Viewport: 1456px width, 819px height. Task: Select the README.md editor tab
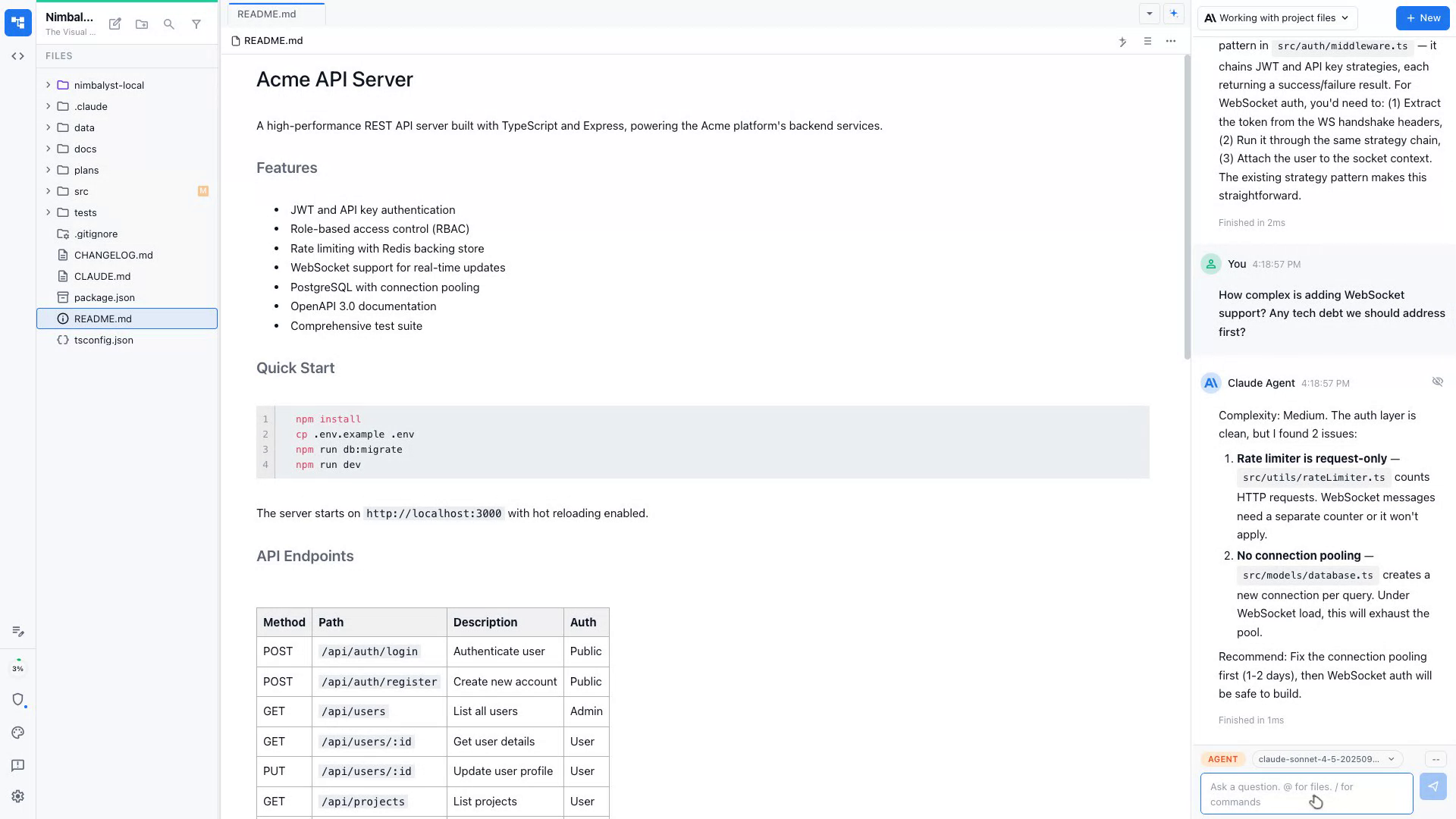tap(267, 14)
